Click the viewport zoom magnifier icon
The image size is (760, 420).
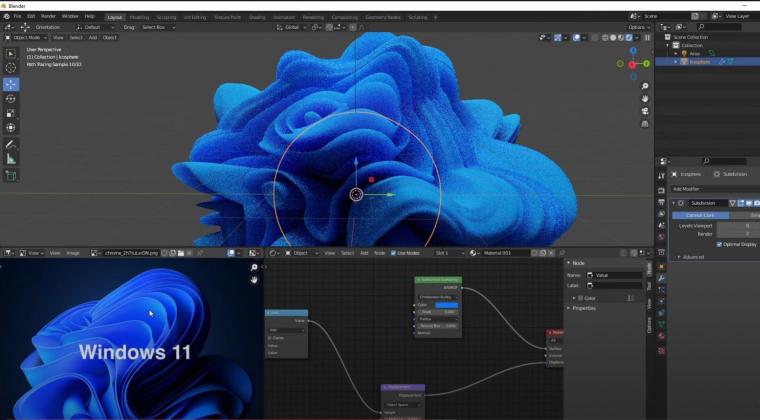click(x=645, y=86)
